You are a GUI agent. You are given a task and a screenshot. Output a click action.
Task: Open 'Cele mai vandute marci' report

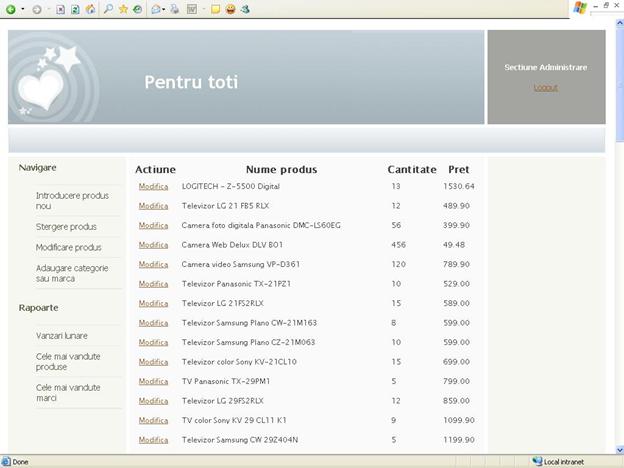[68, 393]
